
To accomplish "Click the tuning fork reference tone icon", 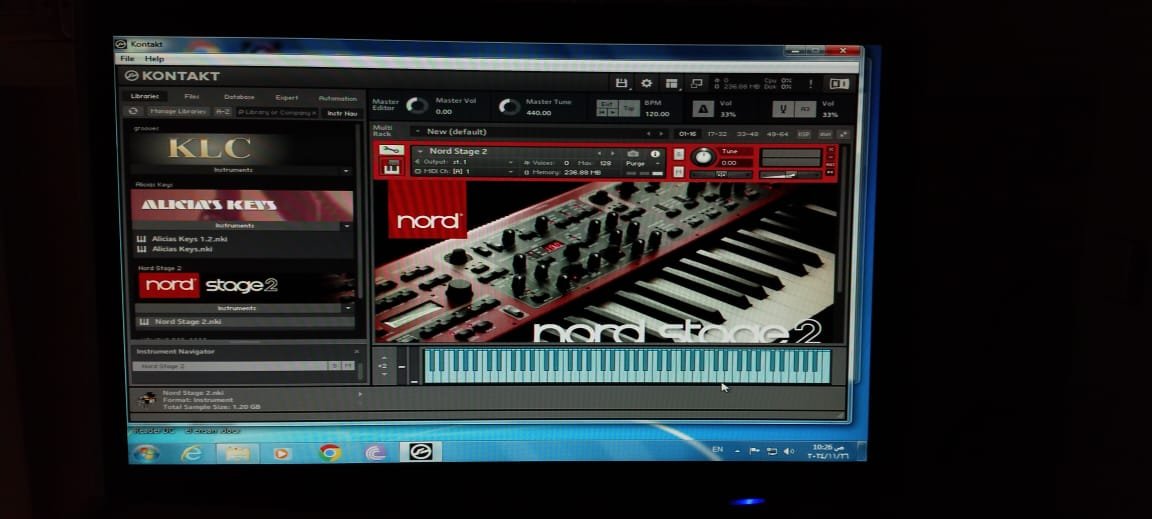I will (783, 109).
